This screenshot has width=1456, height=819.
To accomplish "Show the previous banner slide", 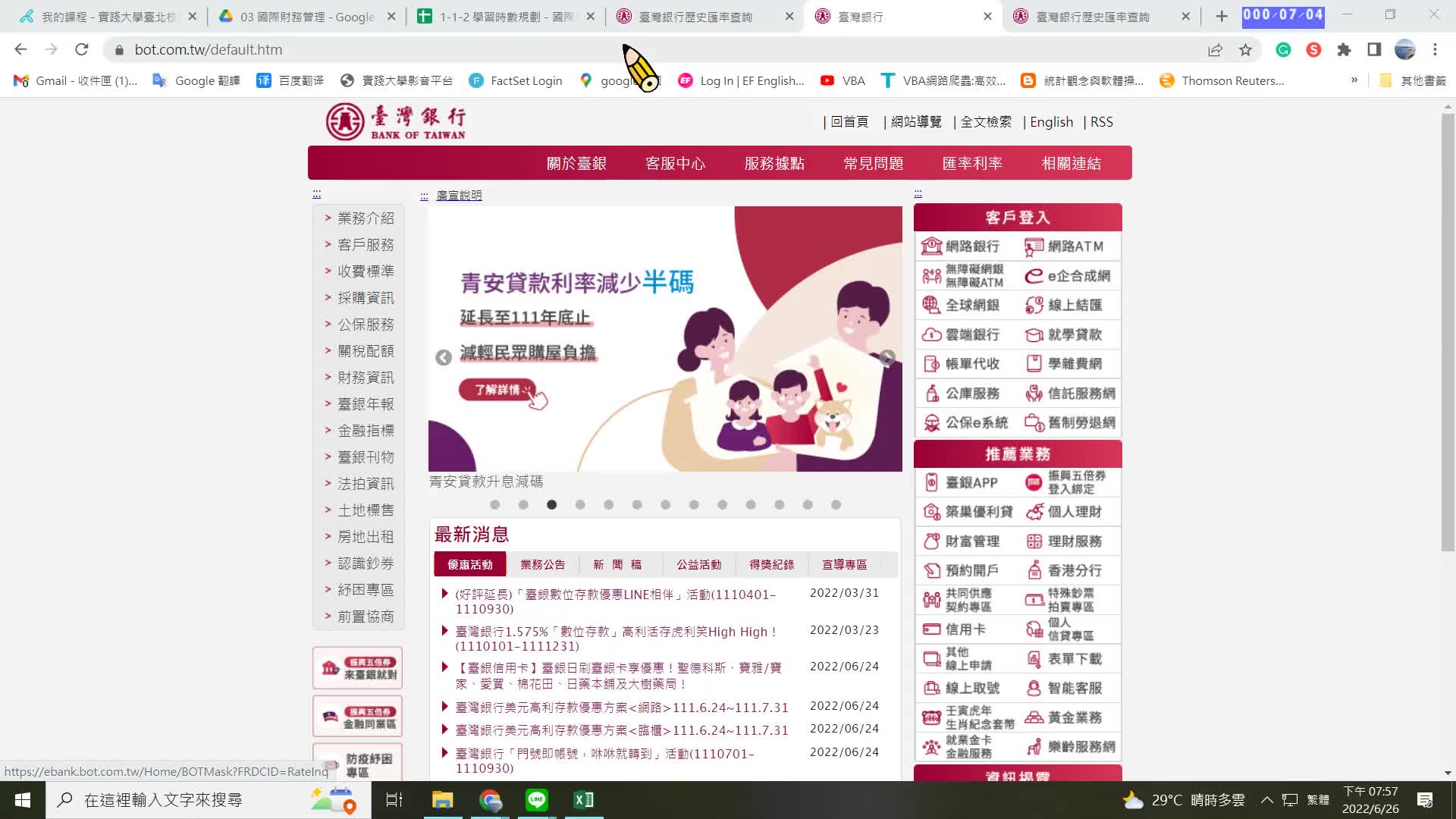I will click(444, 358).
